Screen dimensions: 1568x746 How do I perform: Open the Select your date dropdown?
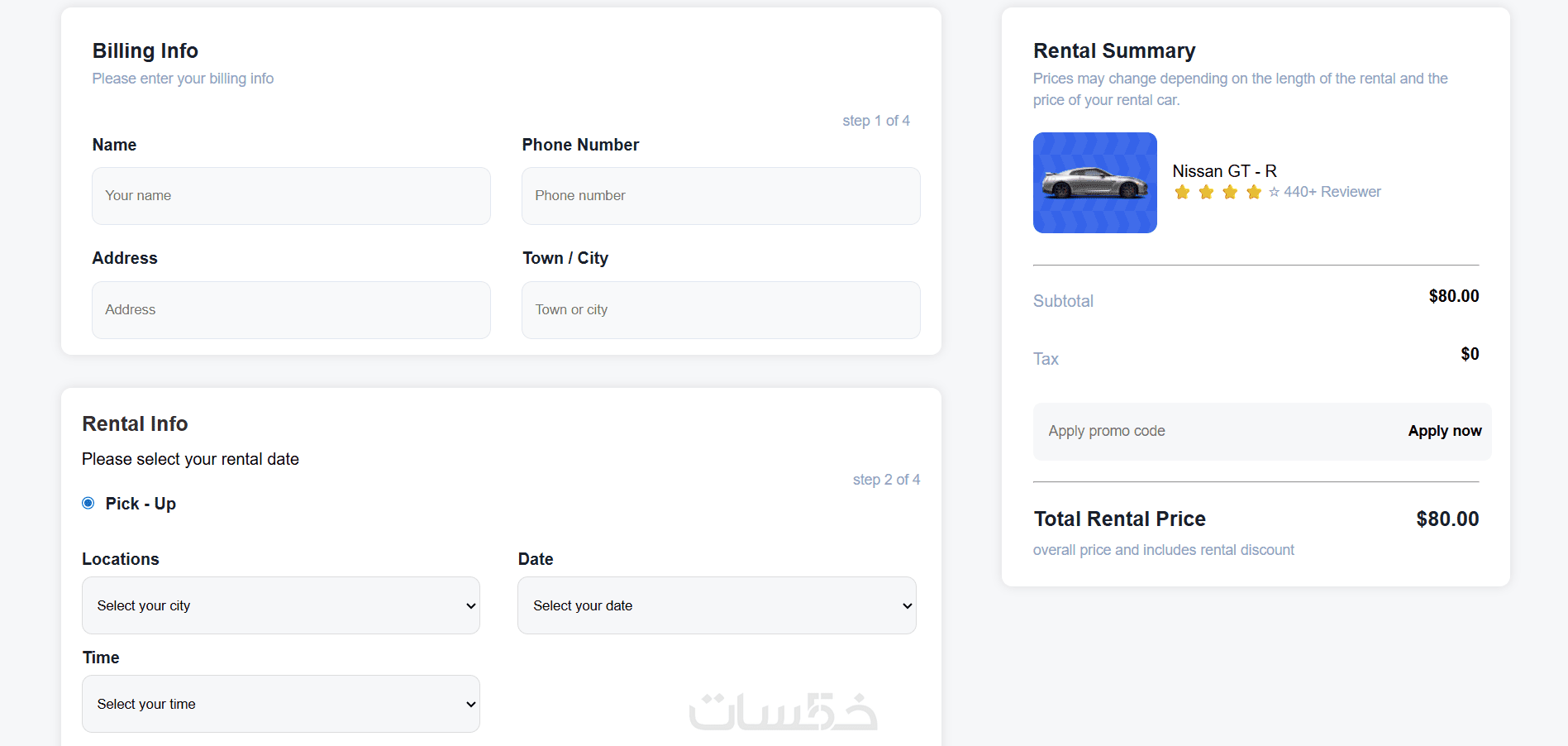pyautogui.click(x=717, y=605)
